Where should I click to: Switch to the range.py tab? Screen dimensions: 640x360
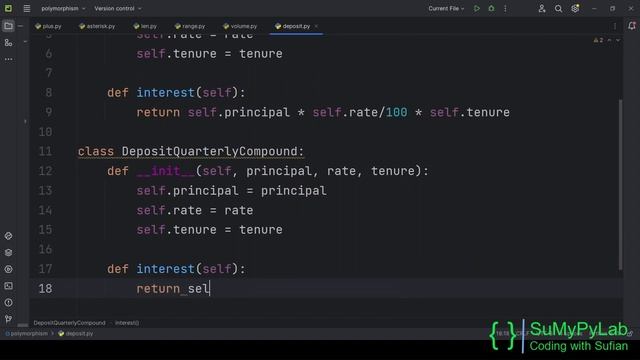190,26
